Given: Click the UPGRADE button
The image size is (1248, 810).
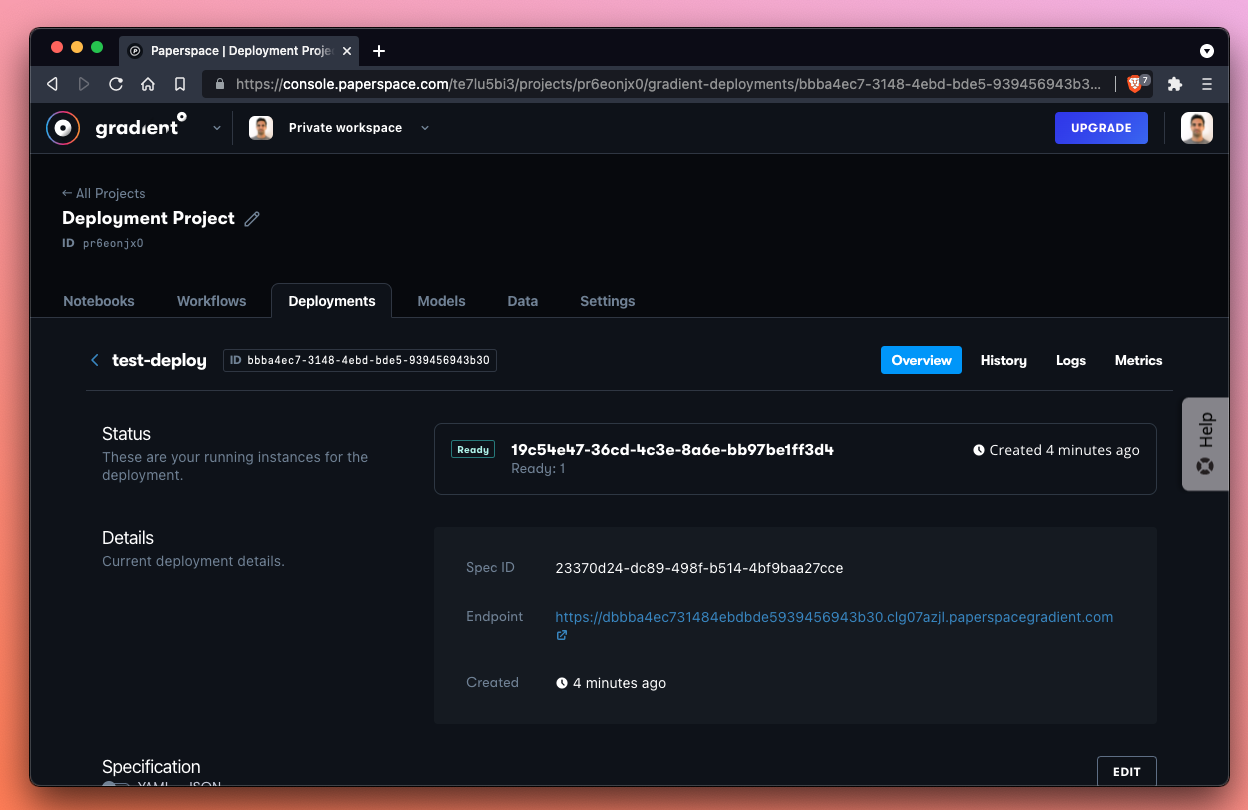Looking at the screenshot, I should (1101, 128).
